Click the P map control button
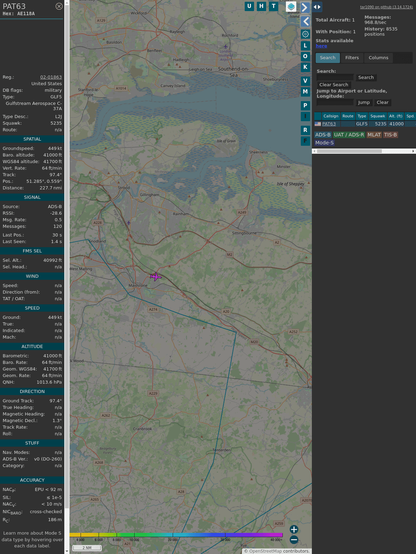Image resolution: width=416 pixels, height=554 pixels. pyautogui.click(x=305, y=106)
